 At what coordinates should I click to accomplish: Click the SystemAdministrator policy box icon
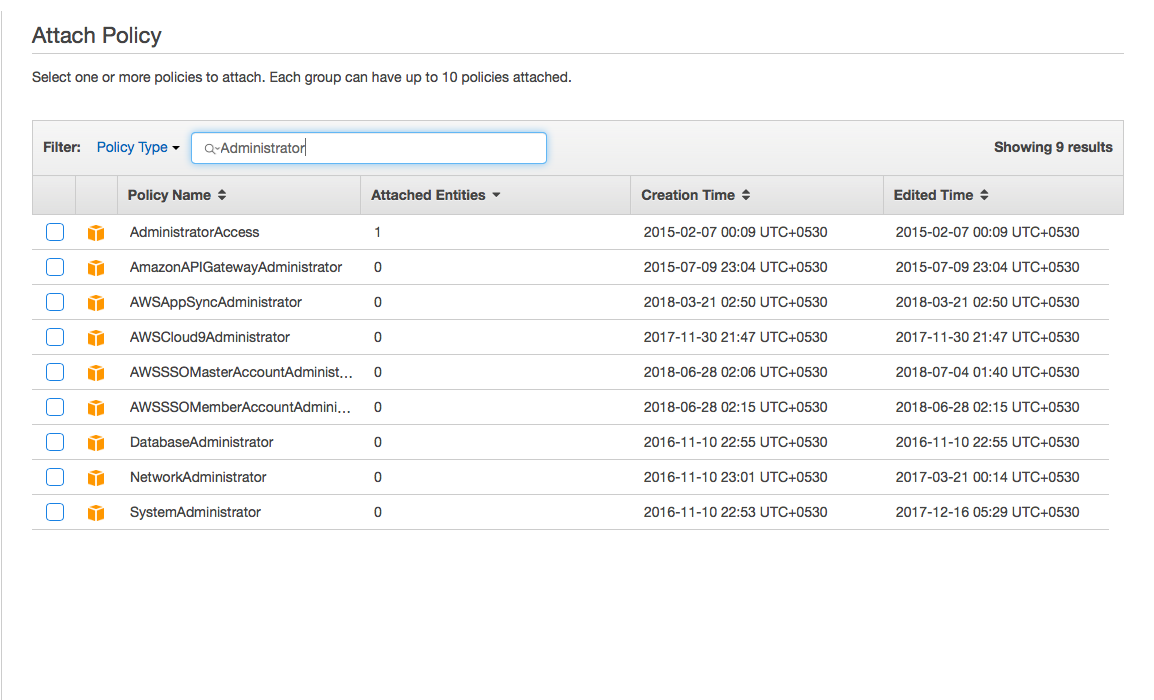(96, 512)
